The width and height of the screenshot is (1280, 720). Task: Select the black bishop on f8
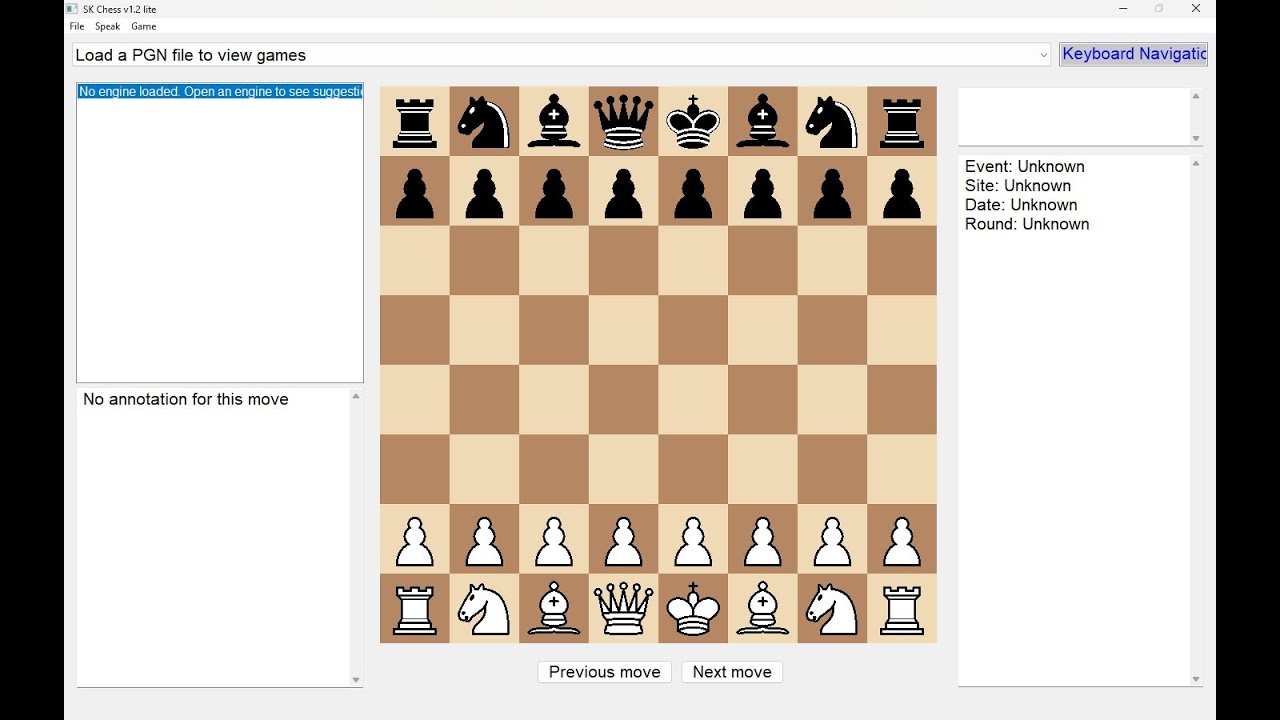click(763, 121)
